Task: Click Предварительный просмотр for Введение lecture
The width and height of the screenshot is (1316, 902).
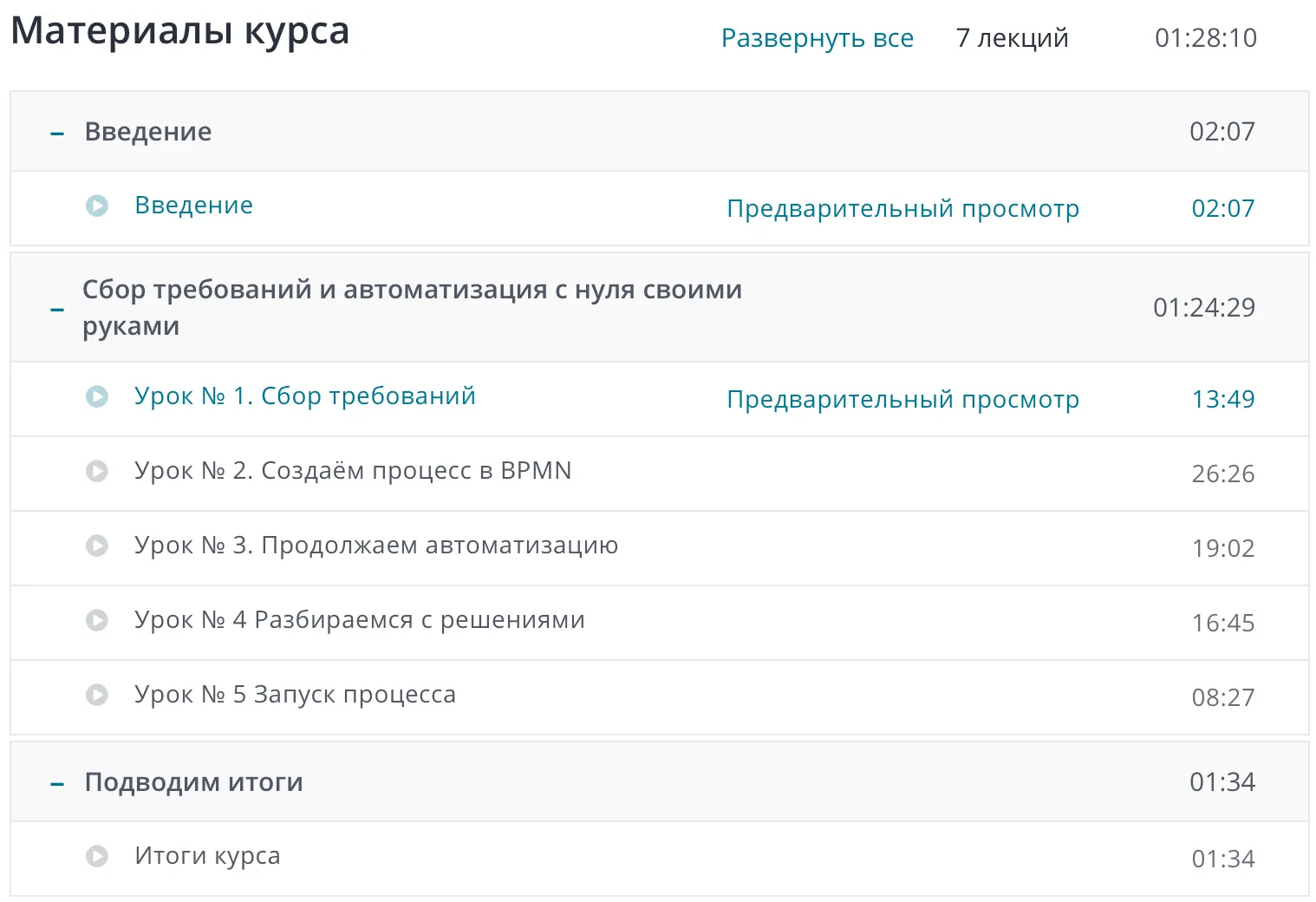Action: (902, 209)
